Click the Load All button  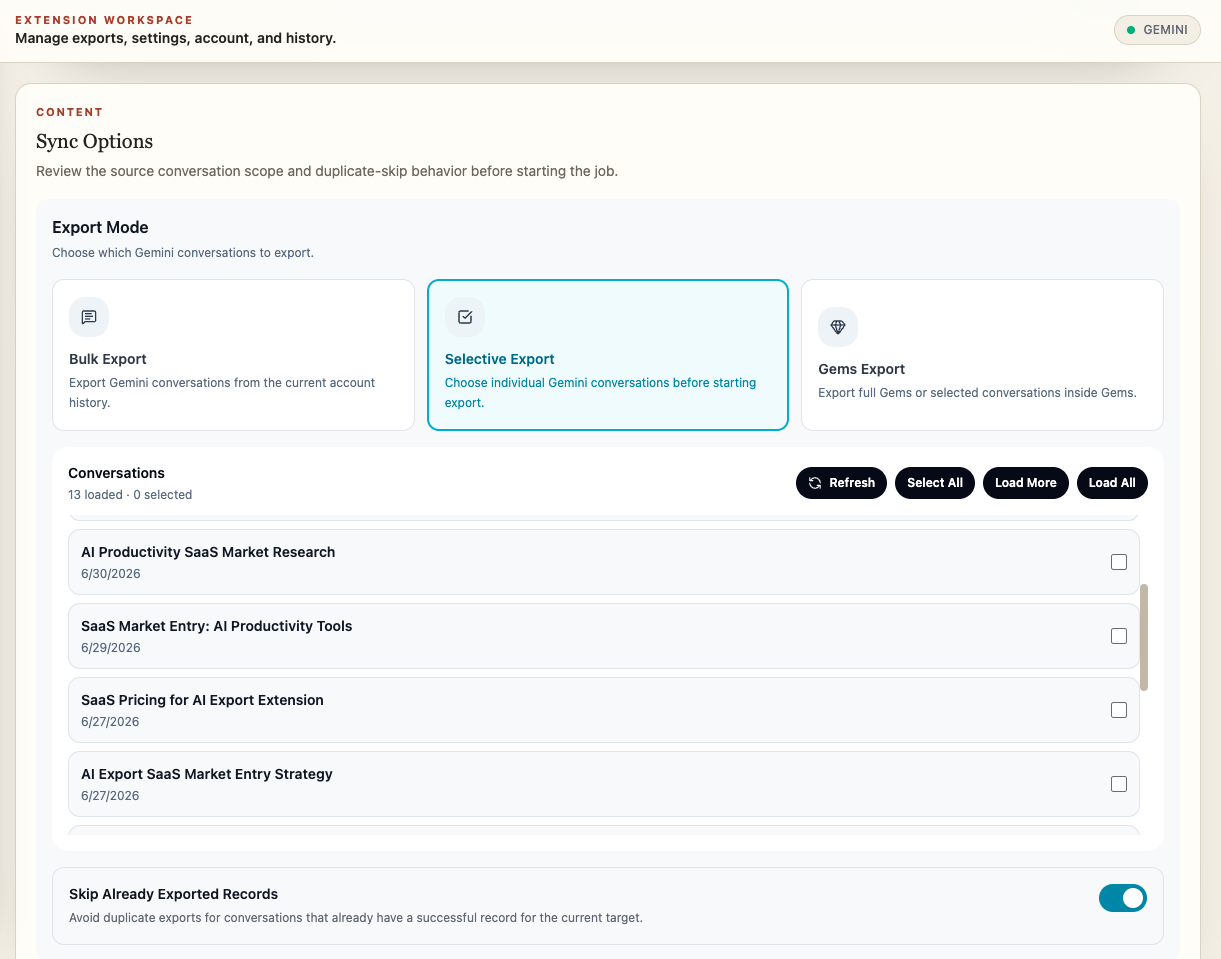(x=1112, y=483)
